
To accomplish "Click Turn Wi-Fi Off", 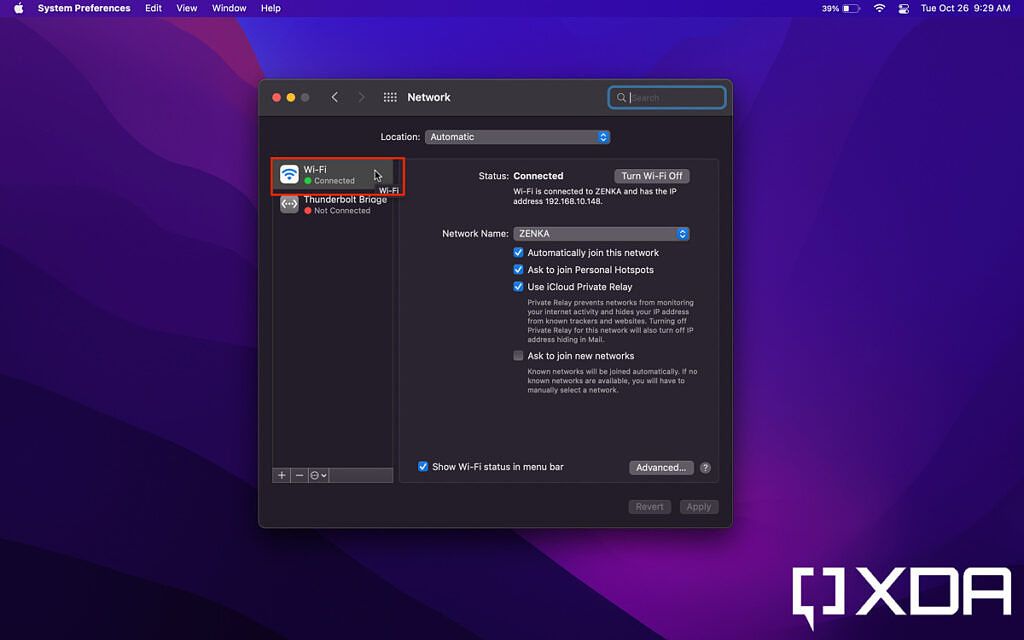I will [651, 175].
